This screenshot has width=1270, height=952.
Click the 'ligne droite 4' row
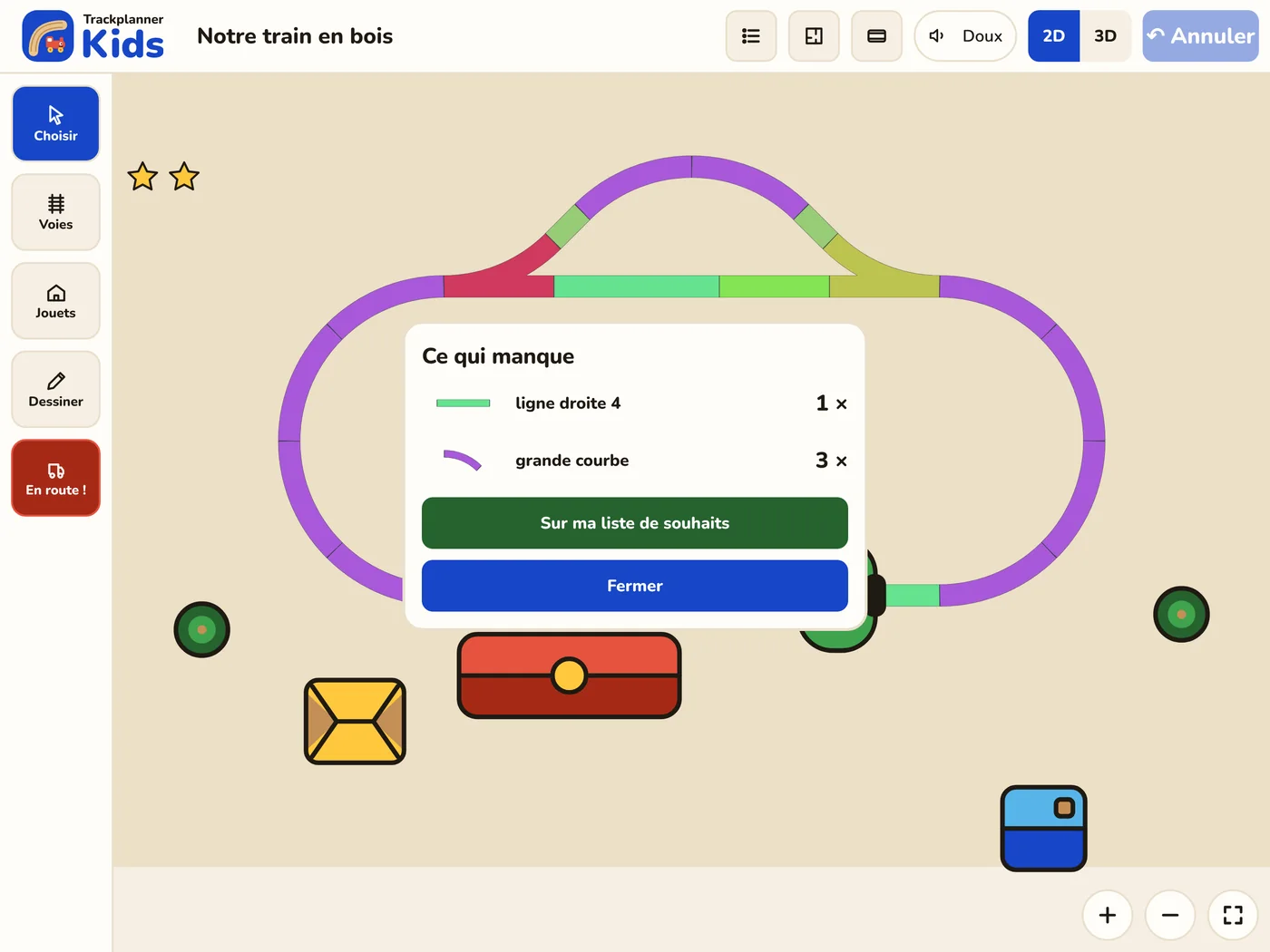tap(635, 403)
